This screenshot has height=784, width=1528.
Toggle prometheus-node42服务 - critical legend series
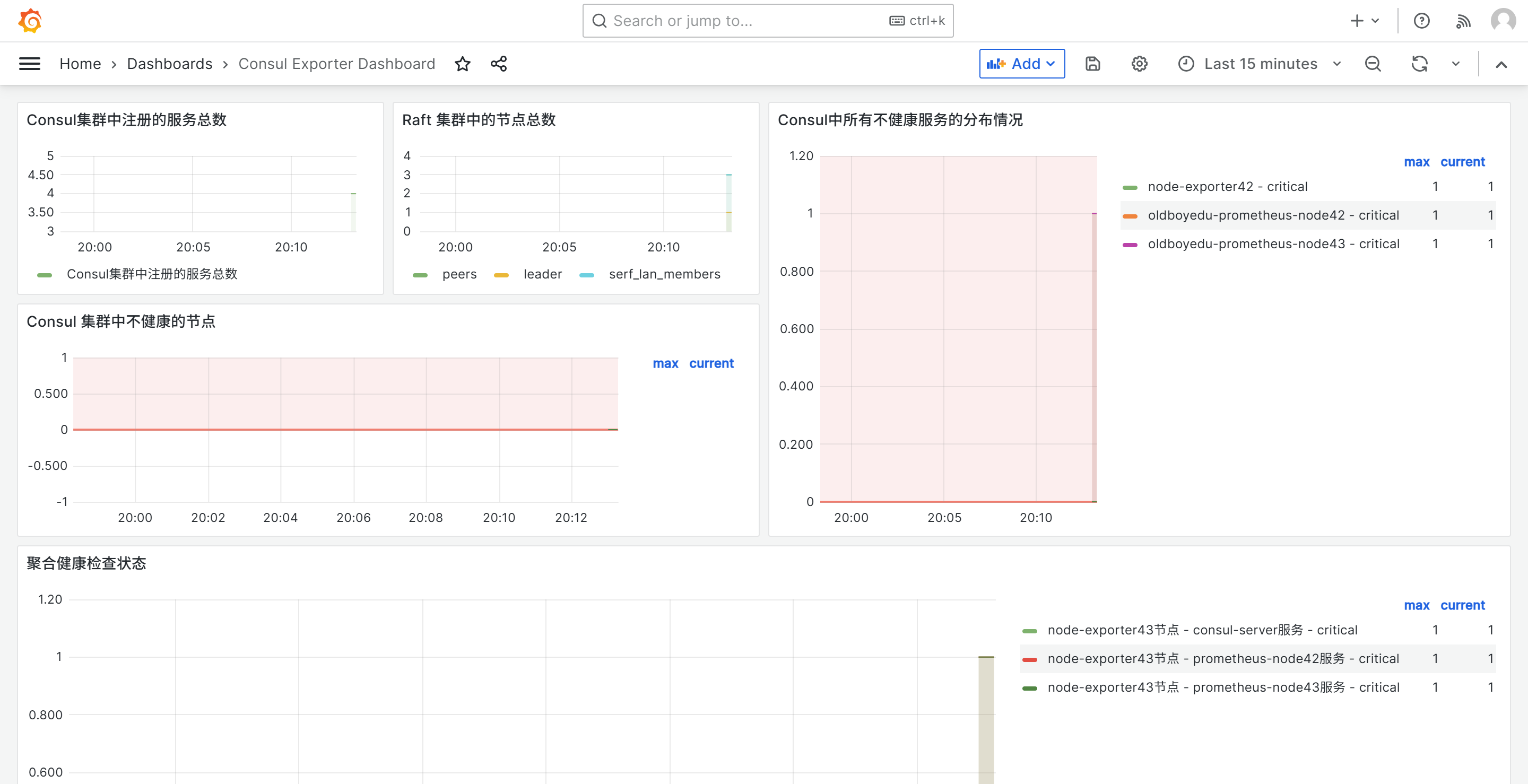[x=1223, y=658]
